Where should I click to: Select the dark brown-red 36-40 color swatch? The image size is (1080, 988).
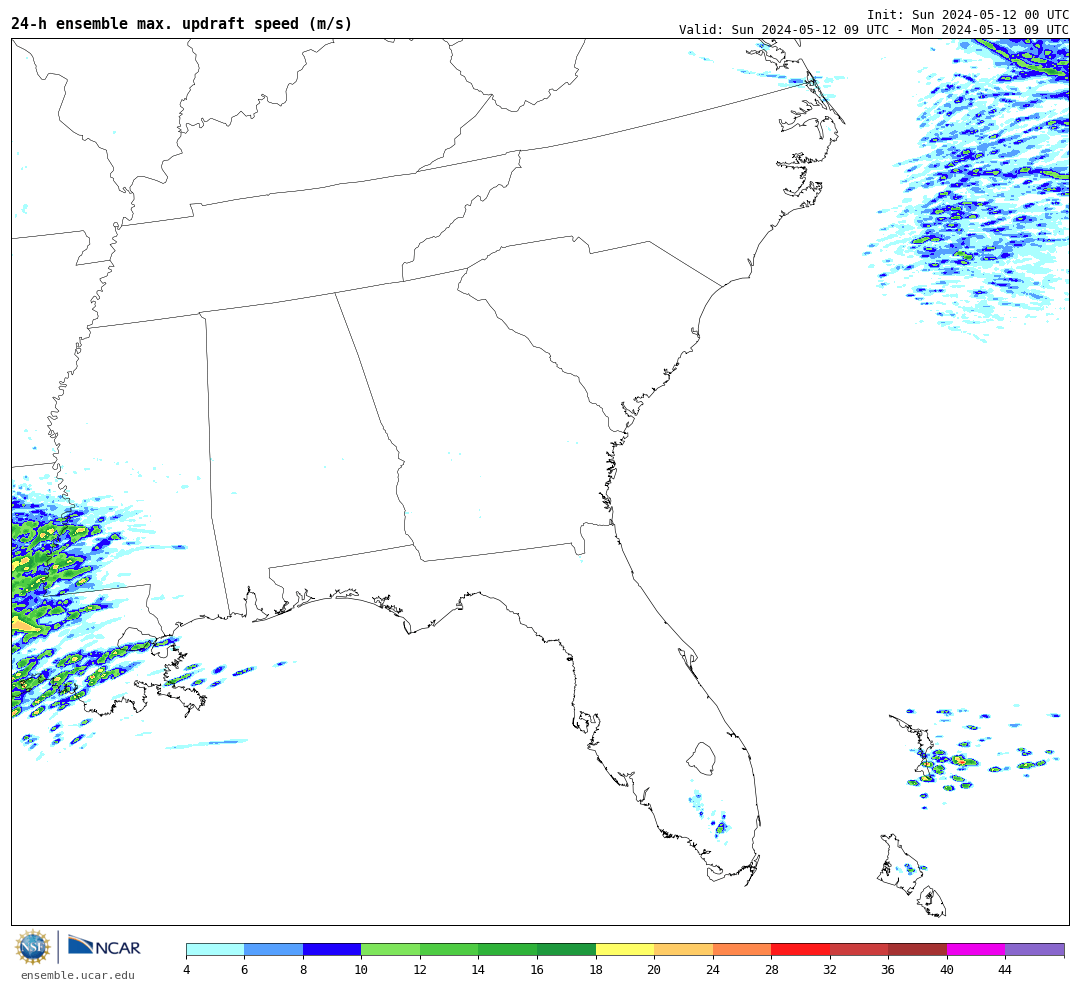[917, 949]
